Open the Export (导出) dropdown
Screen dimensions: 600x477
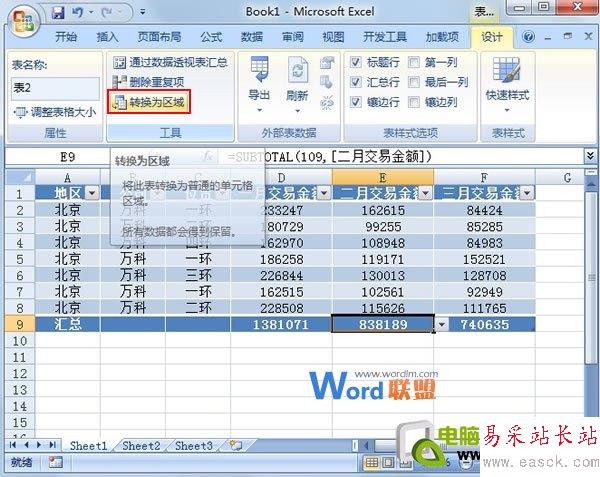[259, 85]
